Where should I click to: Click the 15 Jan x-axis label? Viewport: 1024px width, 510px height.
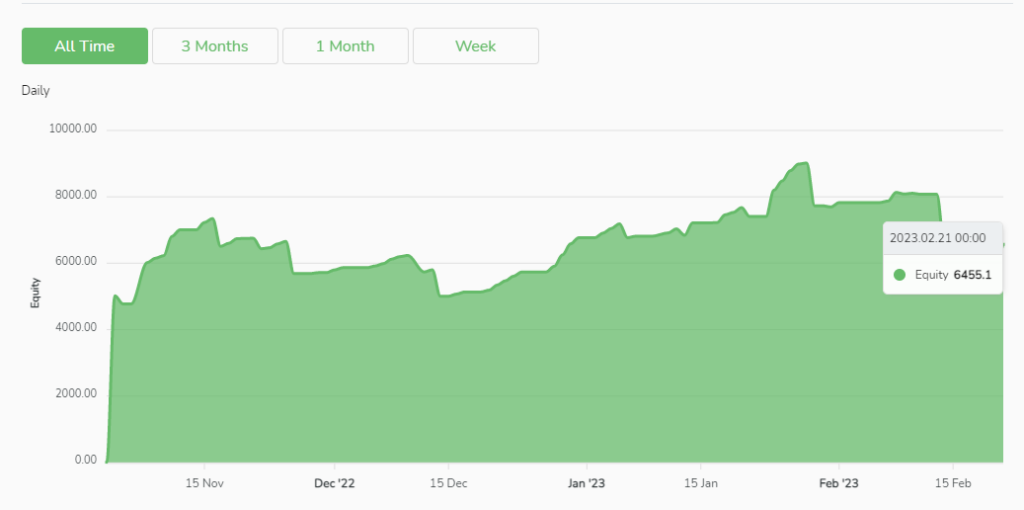coord(701,483)
